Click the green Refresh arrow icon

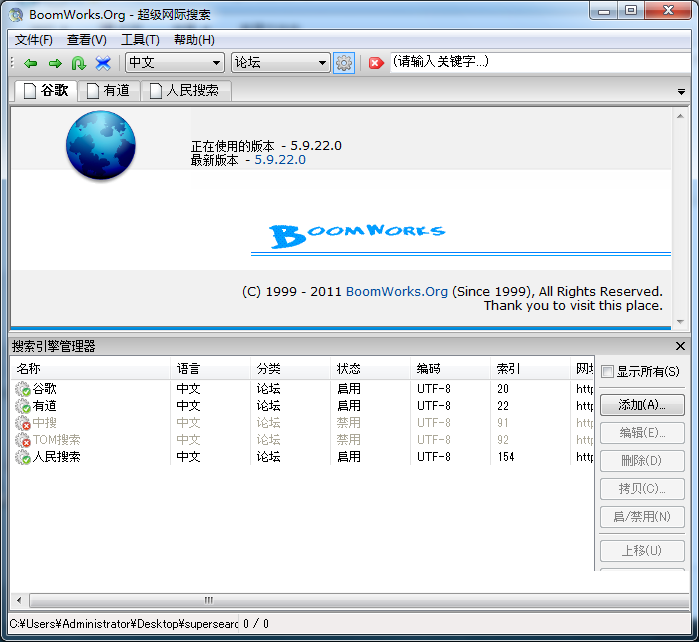point(79,63)
